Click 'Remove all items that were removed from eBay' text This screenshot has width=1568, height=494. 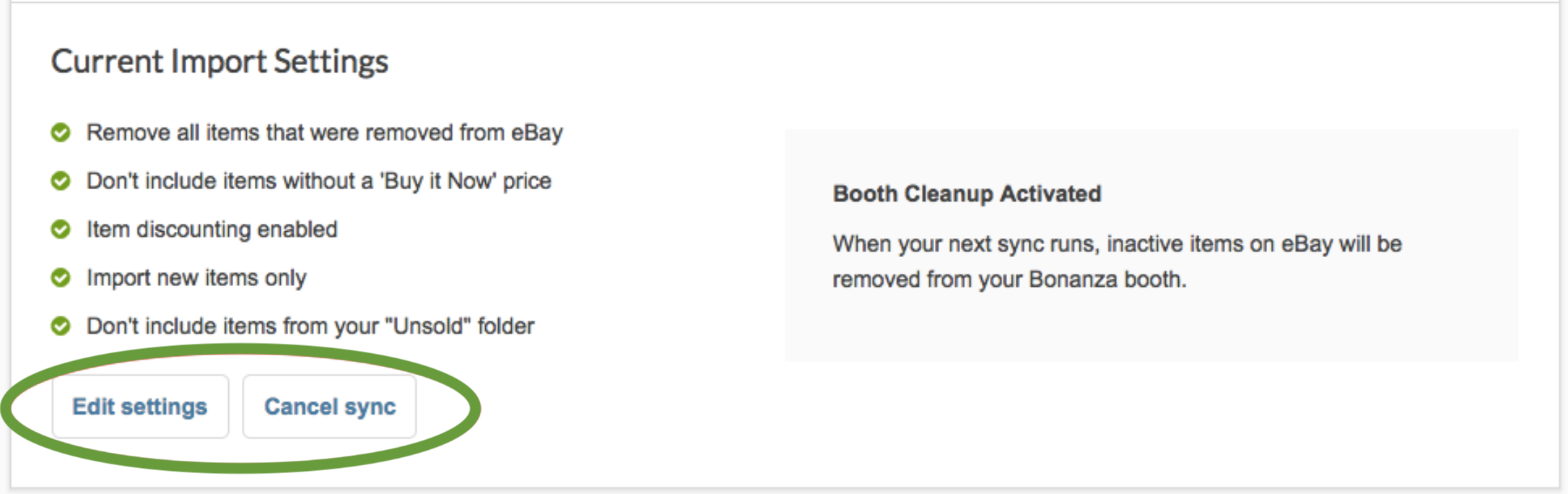pos(324,133)
